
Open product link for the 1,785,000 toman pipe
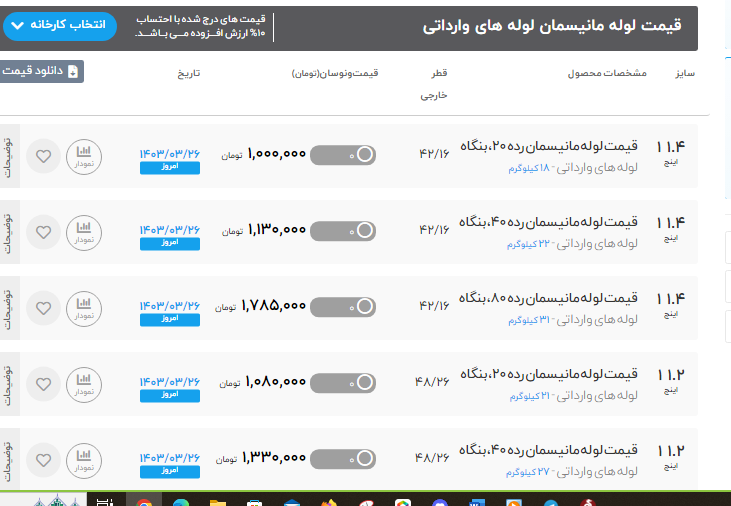(x=548, y=298)
